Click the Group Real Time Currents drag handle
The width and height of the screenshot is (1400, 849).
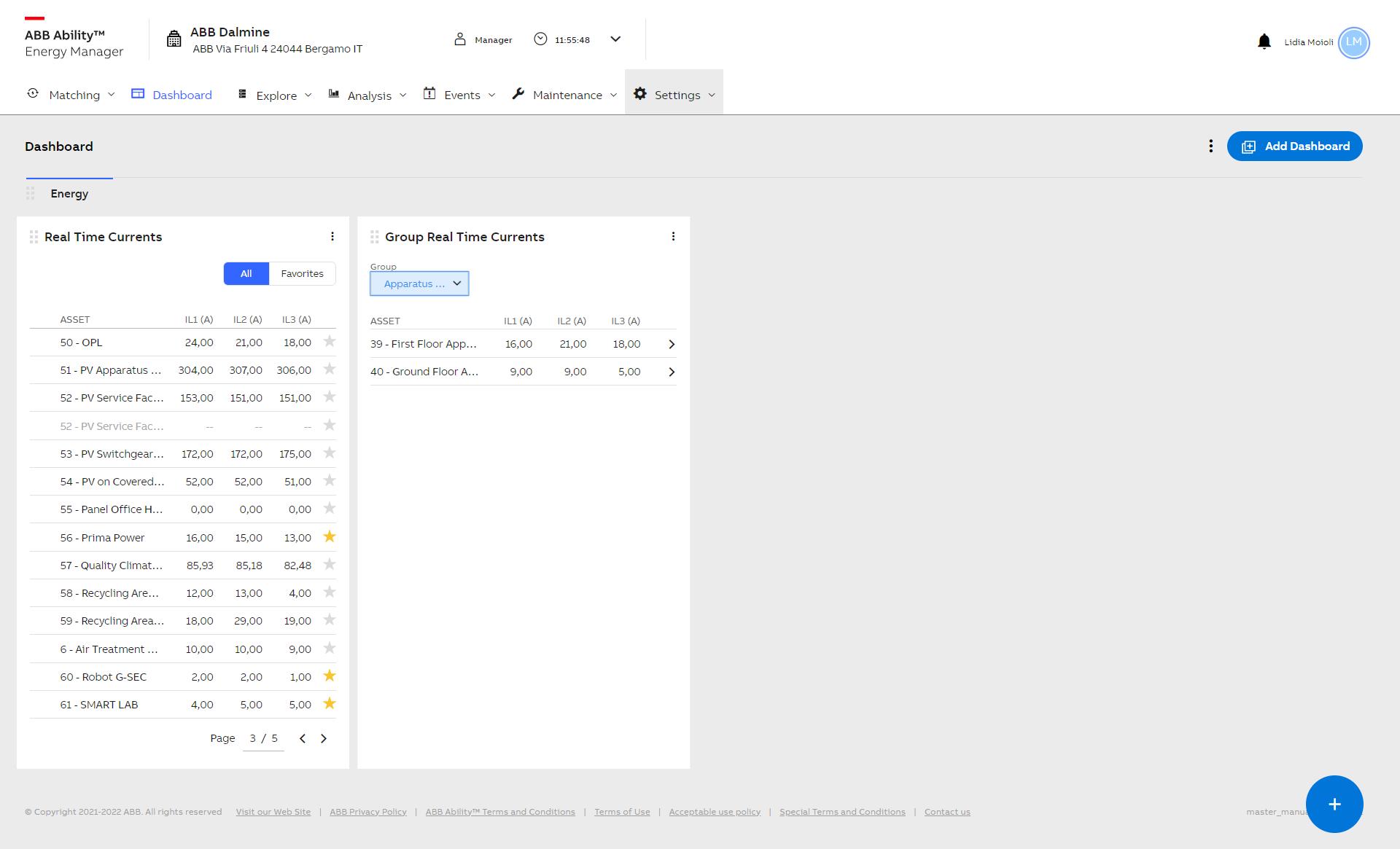pyautogui.click(x=374, y=237)
